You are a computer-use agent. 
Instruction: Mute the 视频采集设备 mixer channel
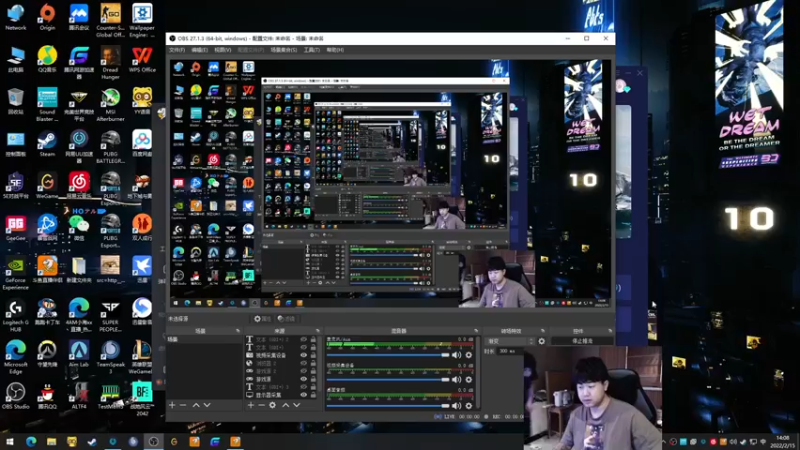tap(457, 380)
